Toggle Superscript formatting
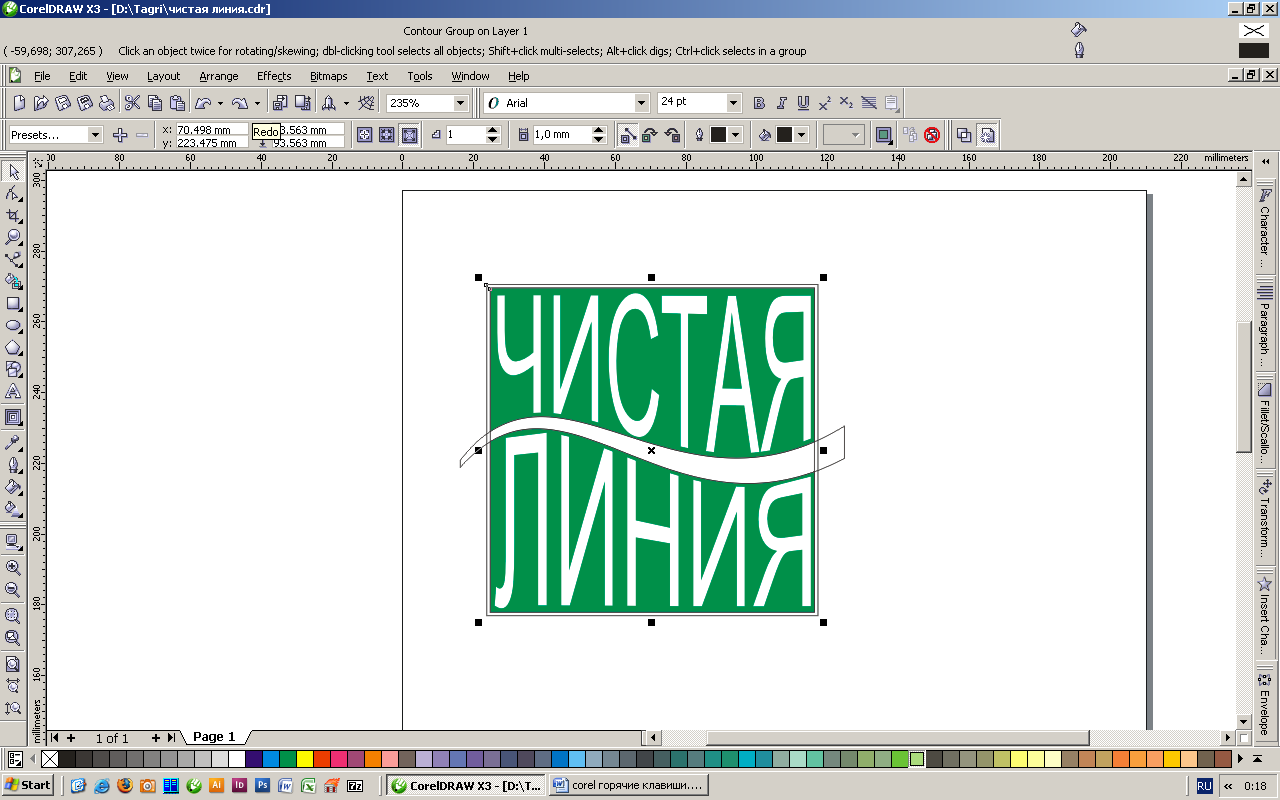Viewport: 1280px width, 800px height. pyautogui.click(x=825, y=103)
